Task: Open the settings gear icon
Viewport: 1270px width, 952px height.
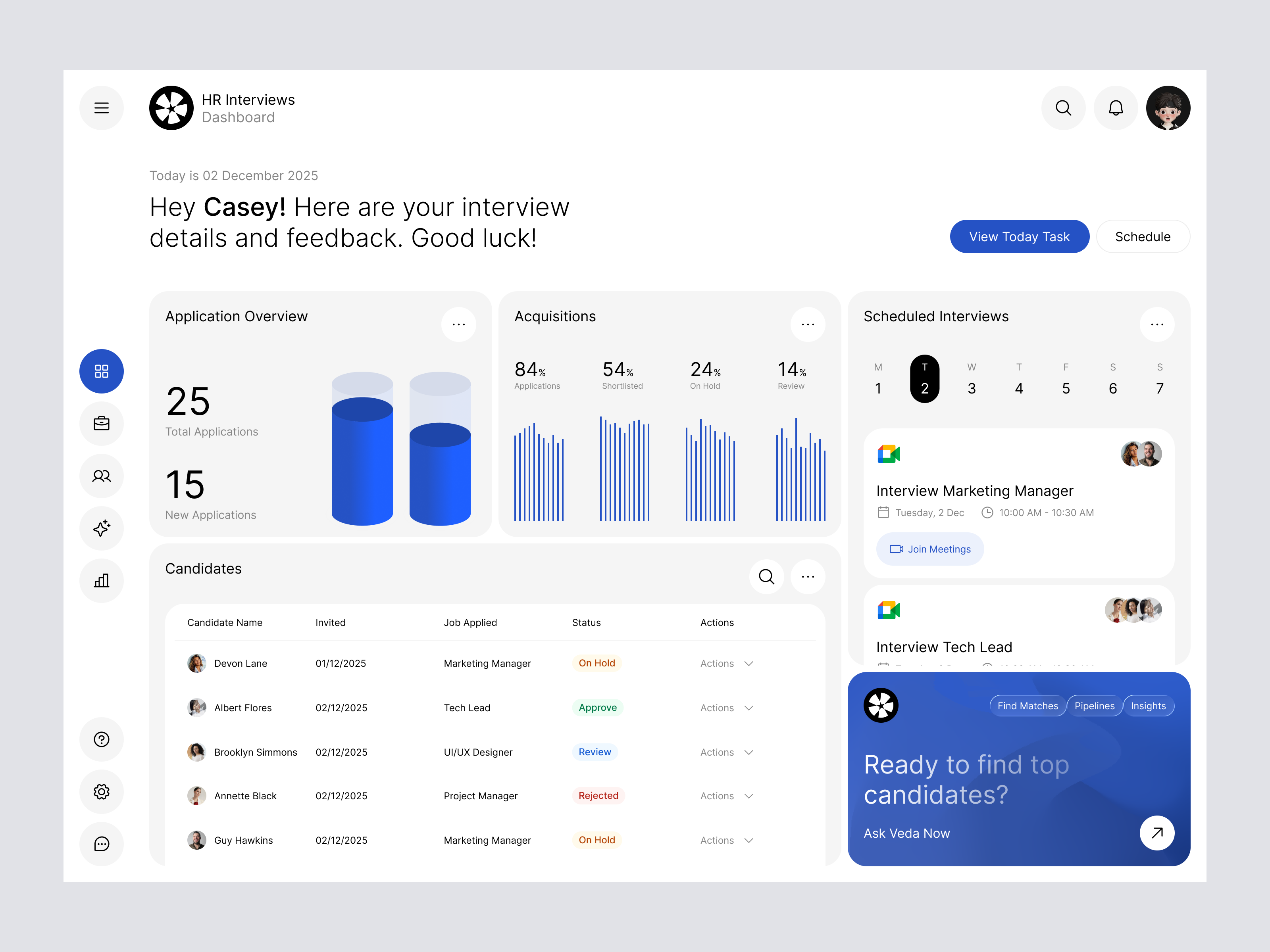Action: pyautogui.click(x=102, y=791)
